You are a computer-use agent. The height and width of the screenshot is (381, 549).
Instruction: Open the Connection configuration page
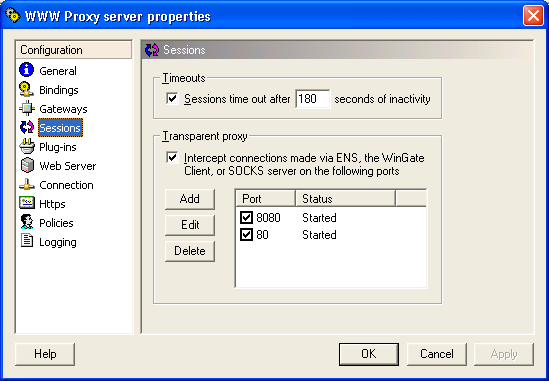click(x=66, y=185)
